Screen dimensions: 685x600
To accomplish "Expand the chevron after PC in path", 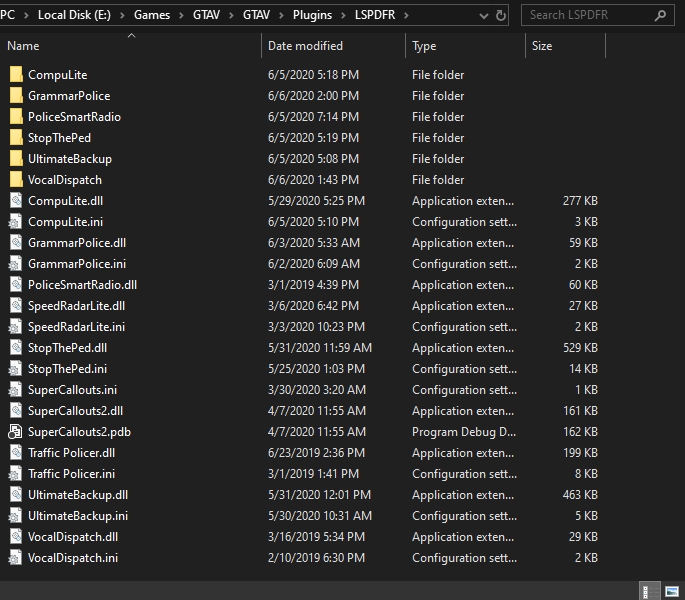I will [x=26, y=15].
